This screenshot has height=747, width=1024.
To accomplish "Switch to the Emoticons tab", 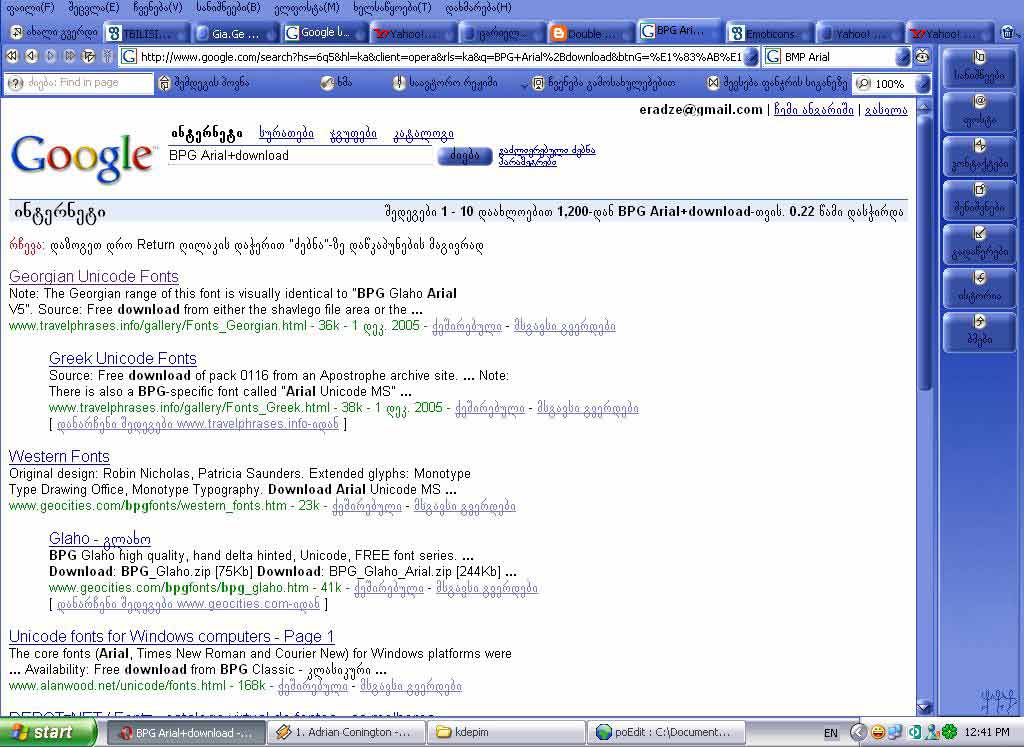I will (x=769, y=33).
